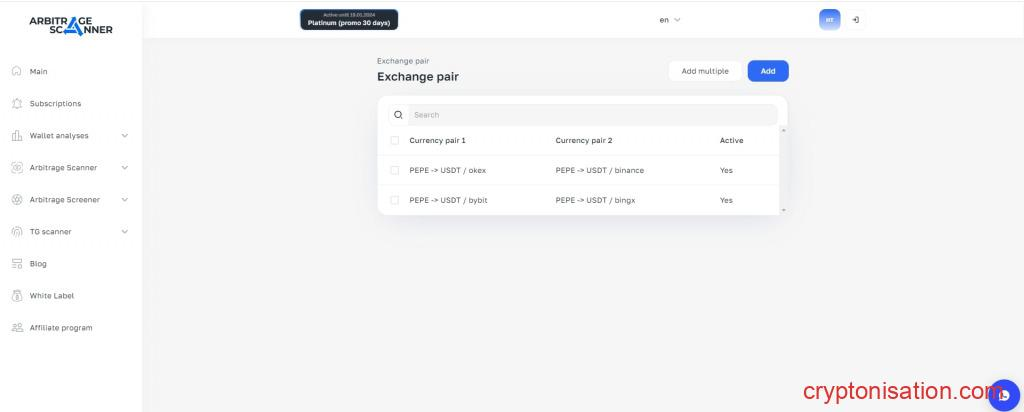Click the Wallet analyses chart icon

coord(16,135)
